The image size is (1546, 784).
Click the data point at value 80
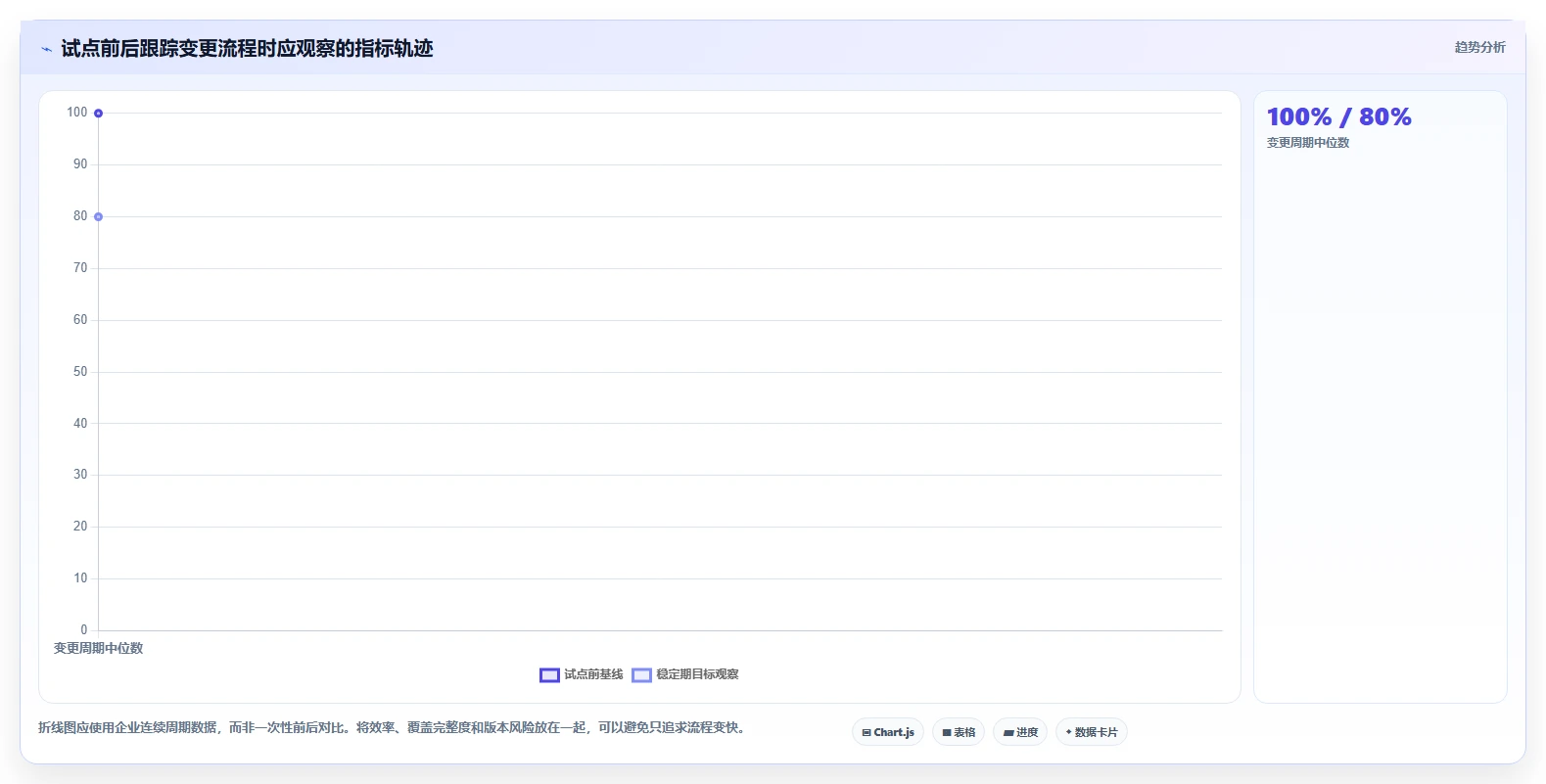[98, 216]
